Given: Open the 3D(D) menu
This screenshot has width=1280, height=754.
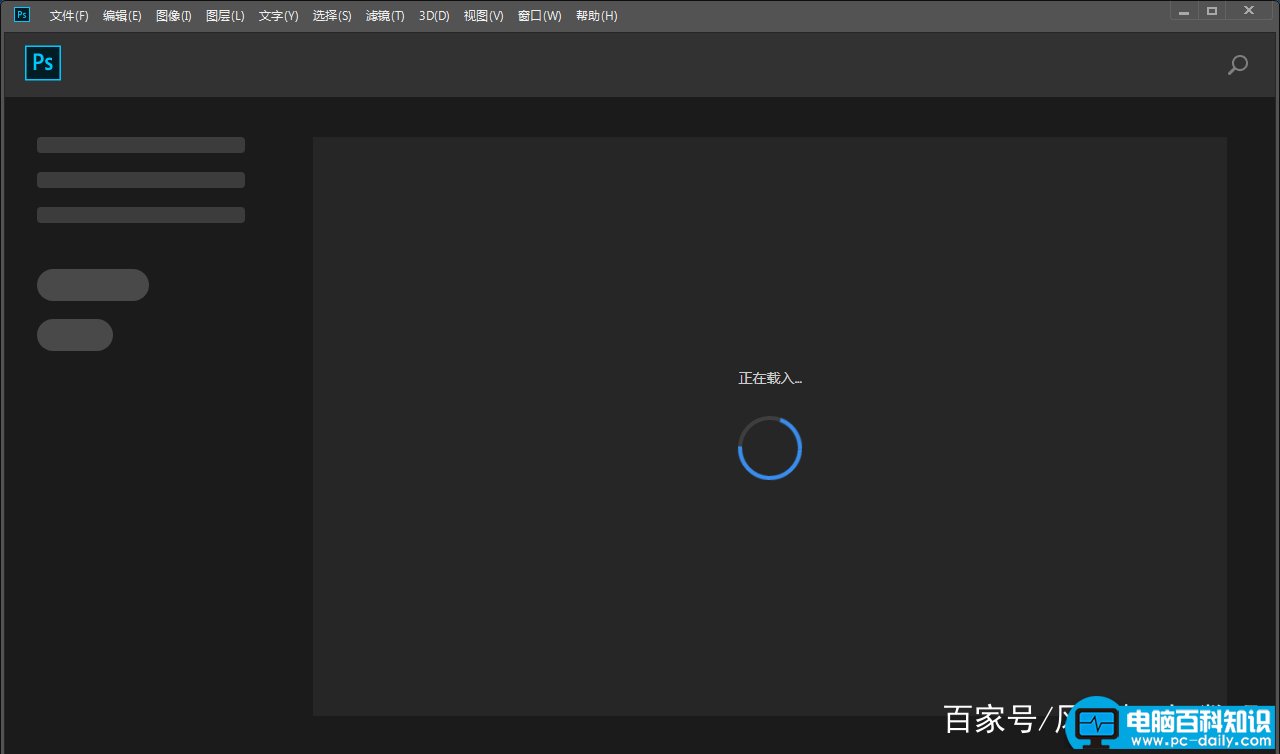Looking at the screenshot, I should click(x=434, y=16).
